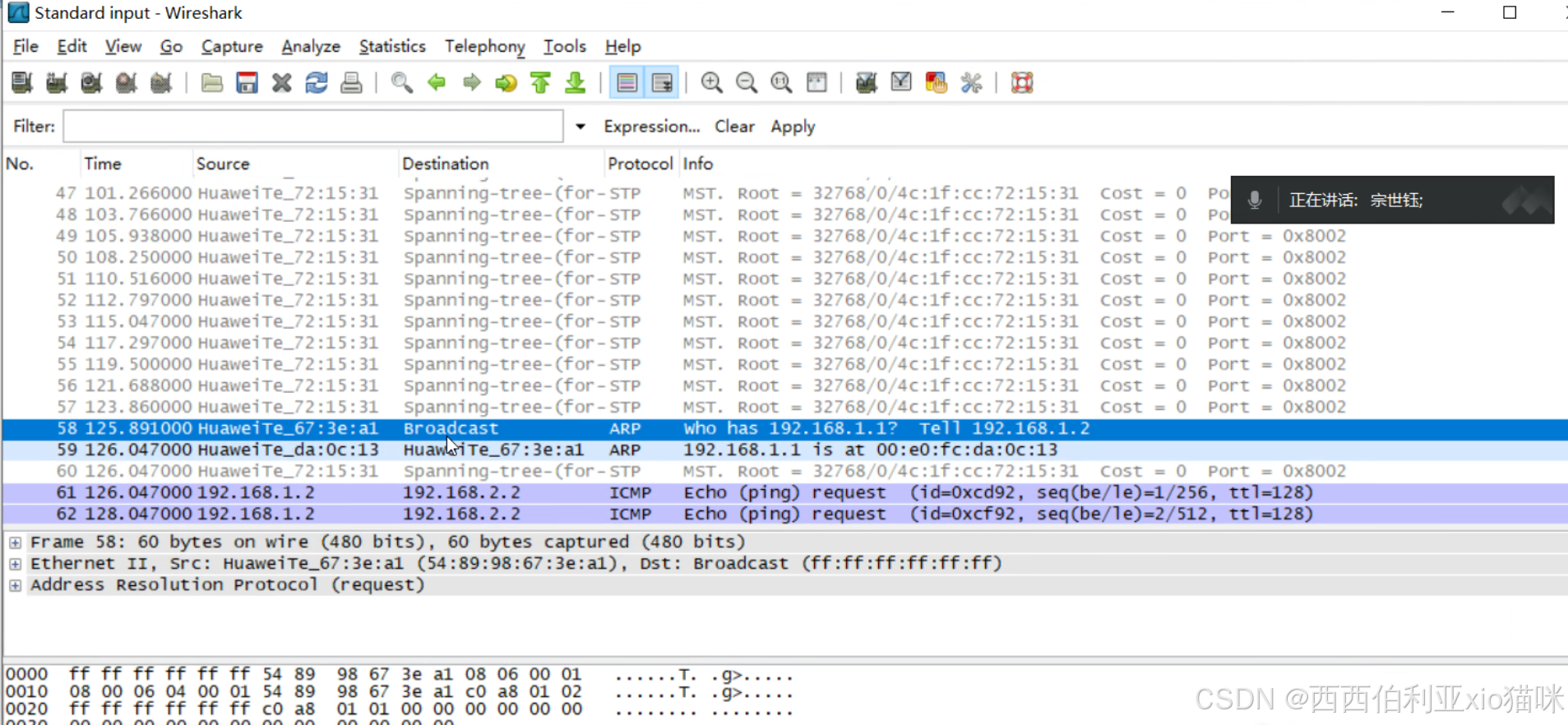Open the Go menu

171,46
